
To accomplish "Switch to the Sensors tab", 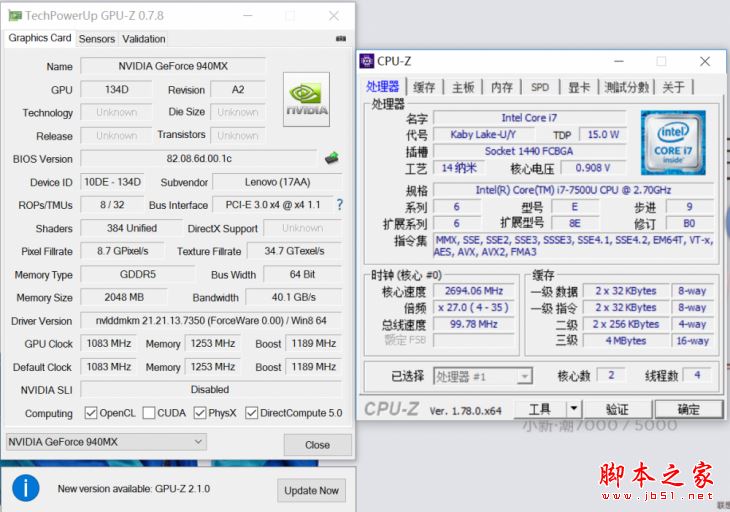I will [x=97, y=39].
